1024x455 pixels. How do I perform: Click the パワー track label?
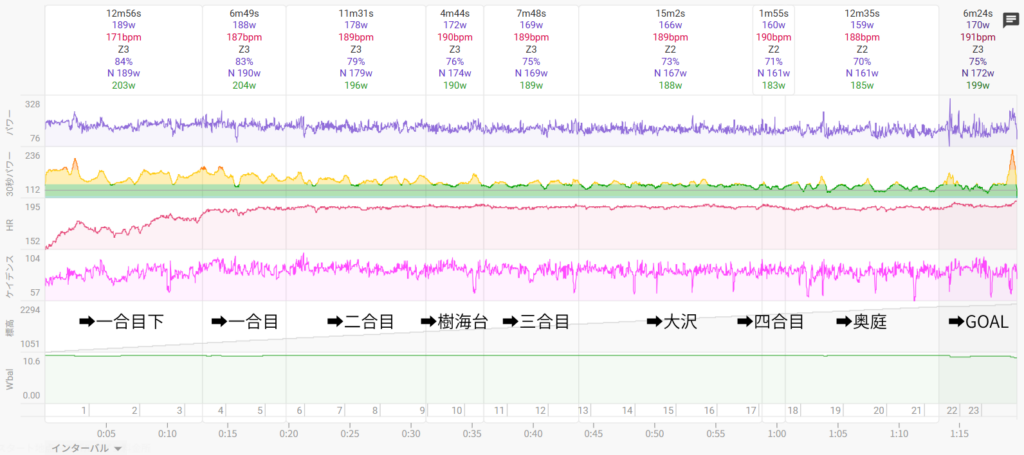click(9, 121)
